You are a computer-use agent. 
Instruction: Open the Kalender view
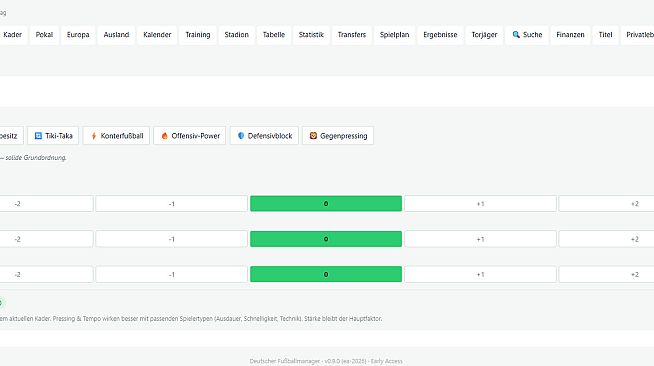point(157,35)
